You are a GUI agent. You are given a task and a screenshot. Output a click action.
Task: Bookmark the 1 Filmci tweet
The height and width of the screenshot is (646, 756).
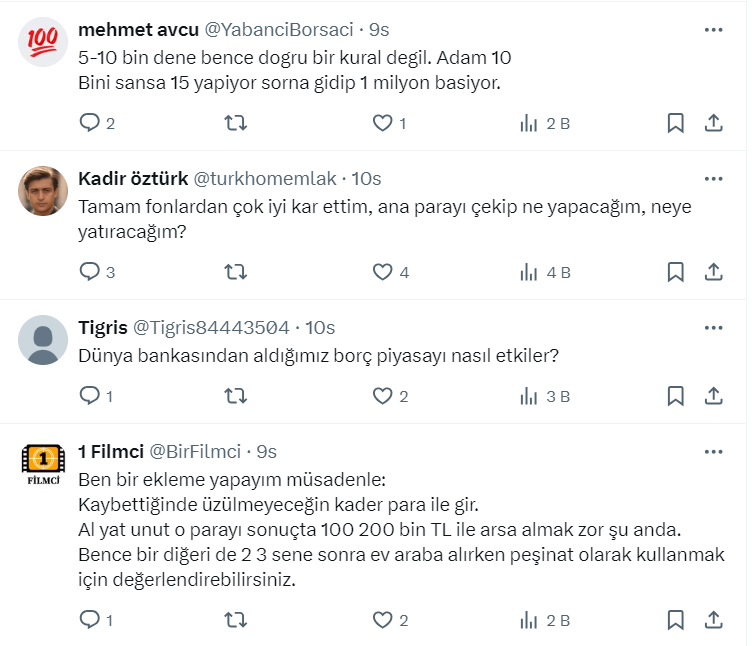(675, 619)
